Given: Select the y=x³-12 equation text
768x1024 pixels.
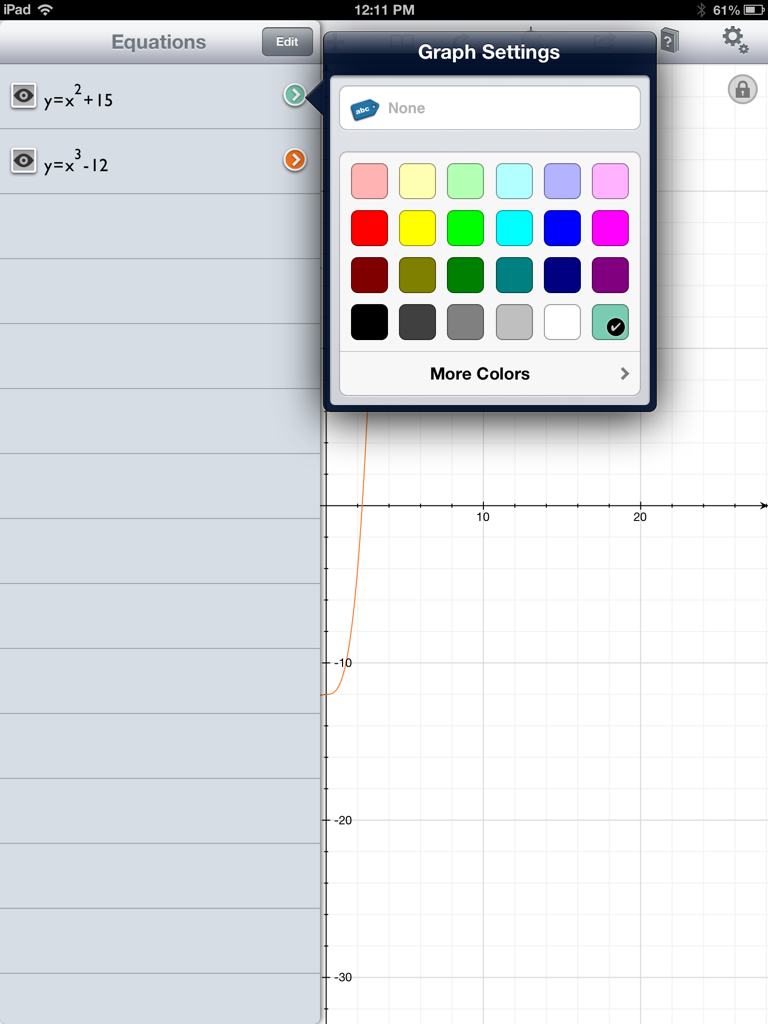Looking at the screenshot, I should pyautogui.click(x=76, y=161).
